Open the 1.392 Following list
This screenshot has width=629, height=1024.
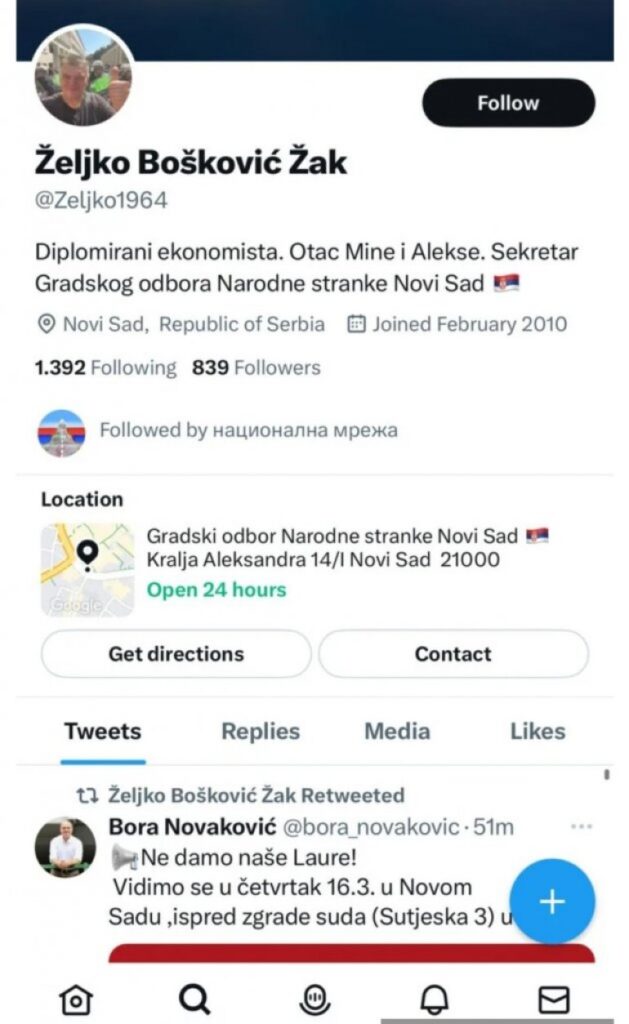(105, 368)
